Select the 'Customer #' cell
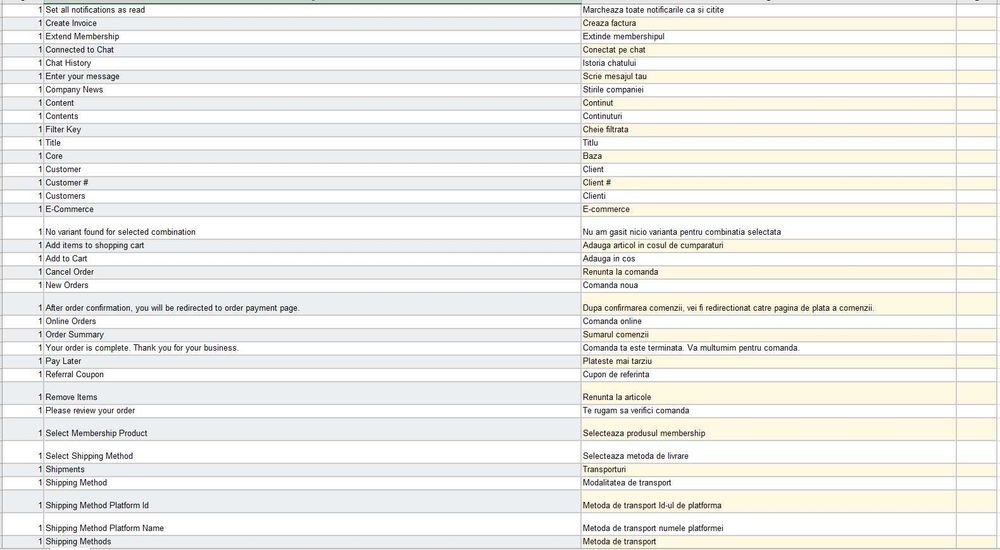1000x550 pixels. [312, 183]
